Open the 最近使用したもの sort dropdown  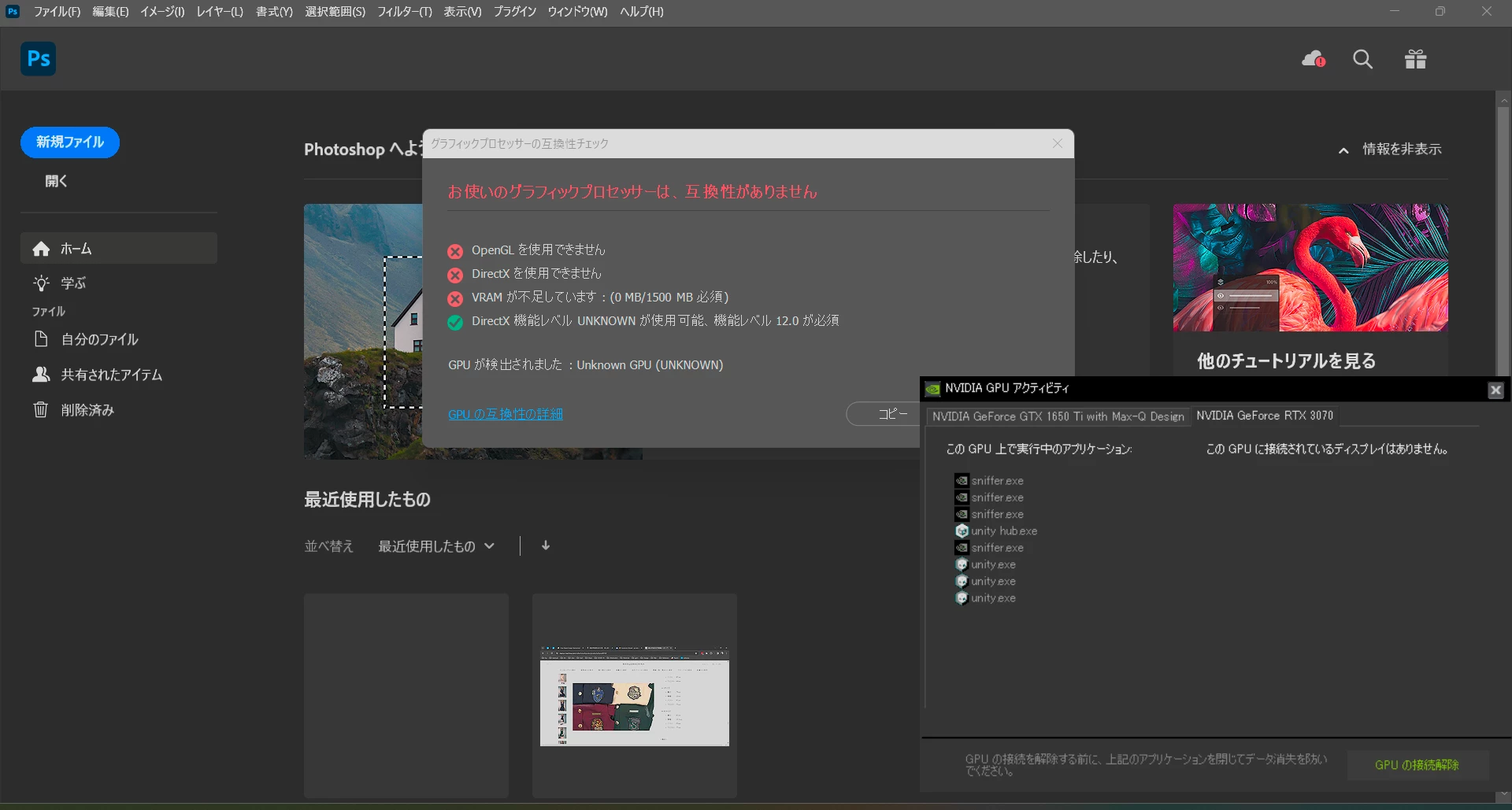coord(436,546)
